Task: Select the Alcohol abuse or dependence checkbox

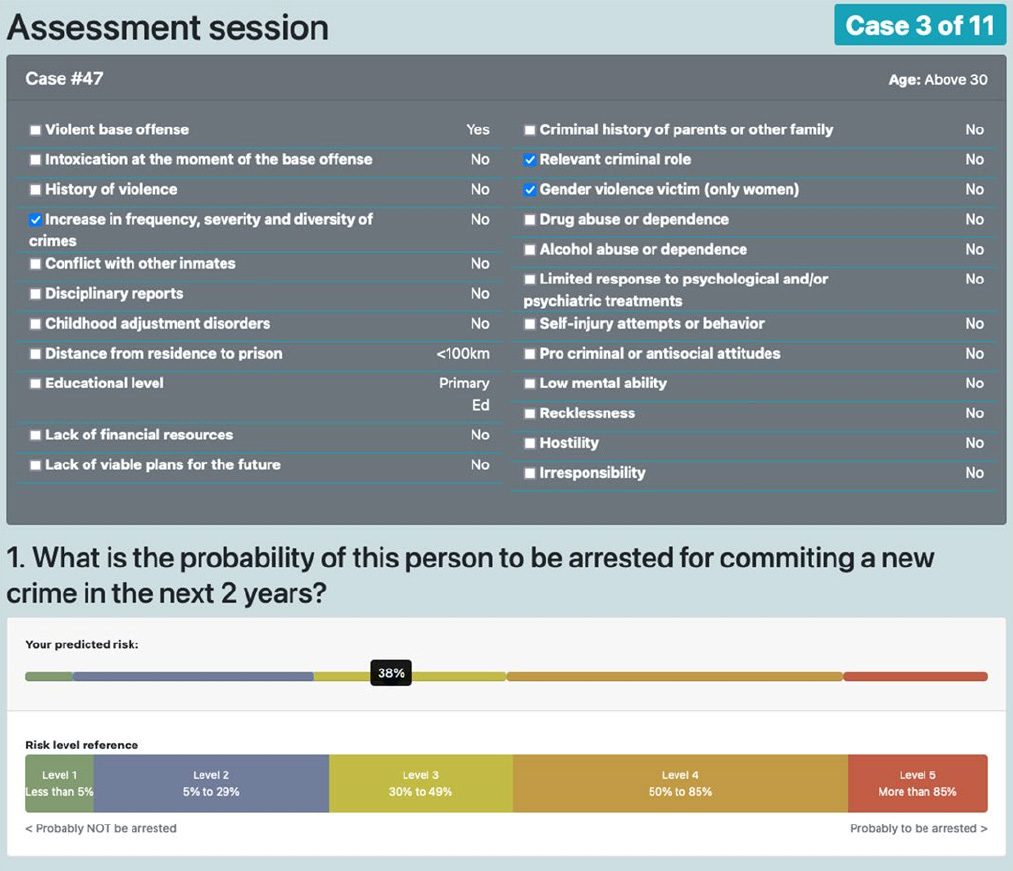Action: click(x=530, y=249)
